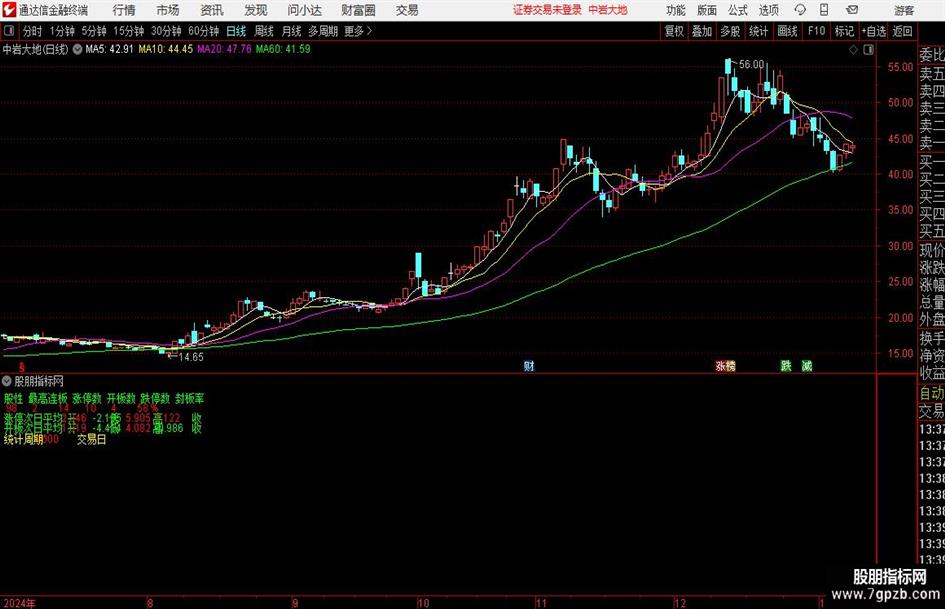Click the 统计 toolbar button

(758, 31)
